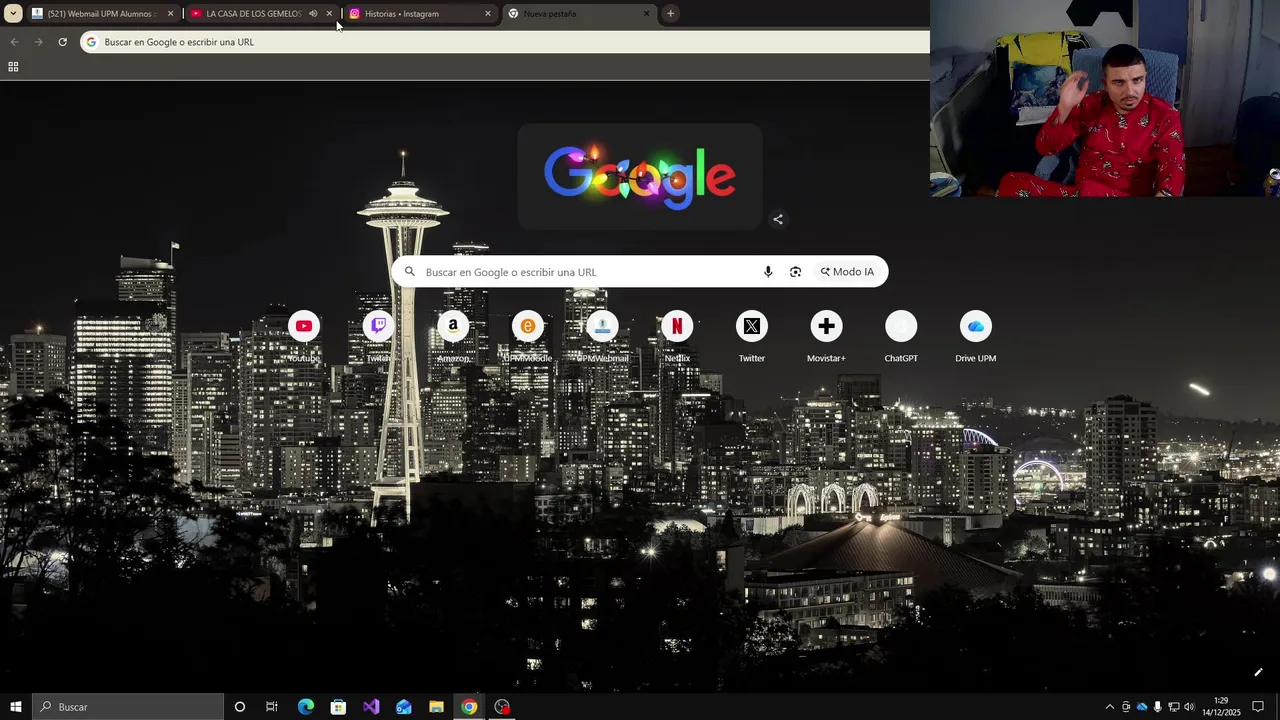Open the apps grid in bookmarks bar
The image size is (1280, 720).
coord(13,67)
